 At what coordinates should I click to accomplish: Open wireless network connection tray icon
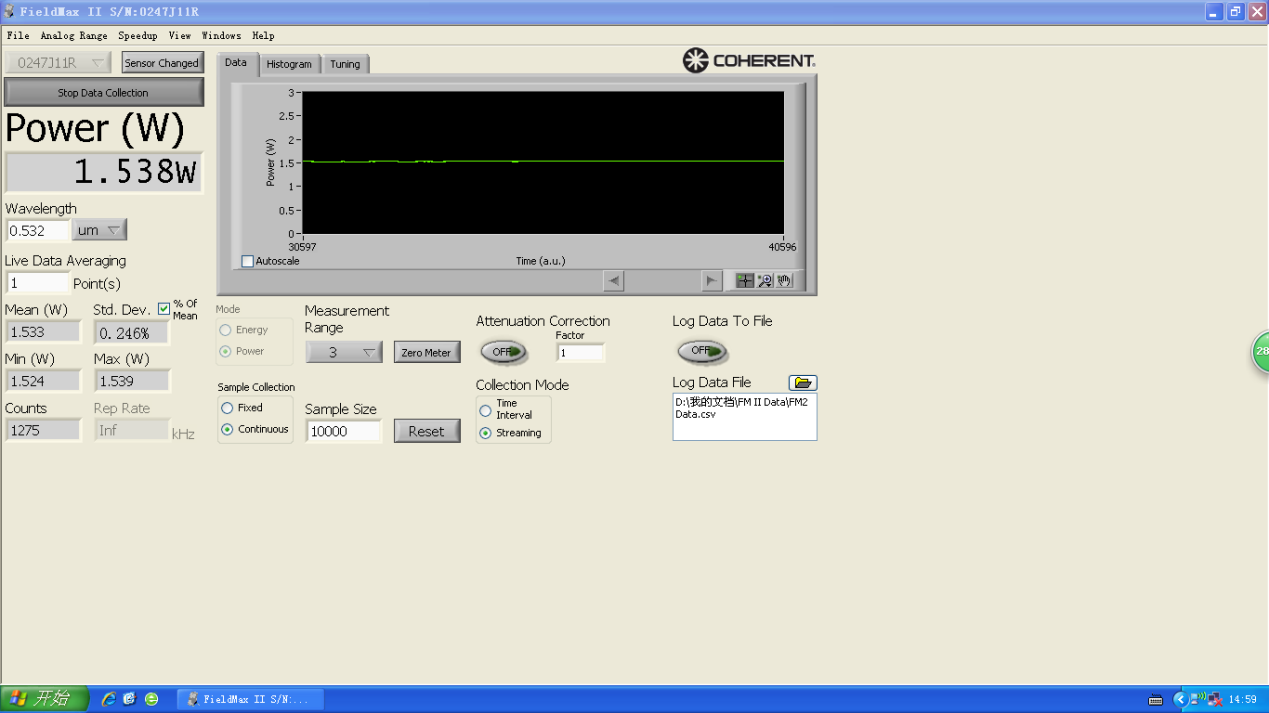(1197, 699)
